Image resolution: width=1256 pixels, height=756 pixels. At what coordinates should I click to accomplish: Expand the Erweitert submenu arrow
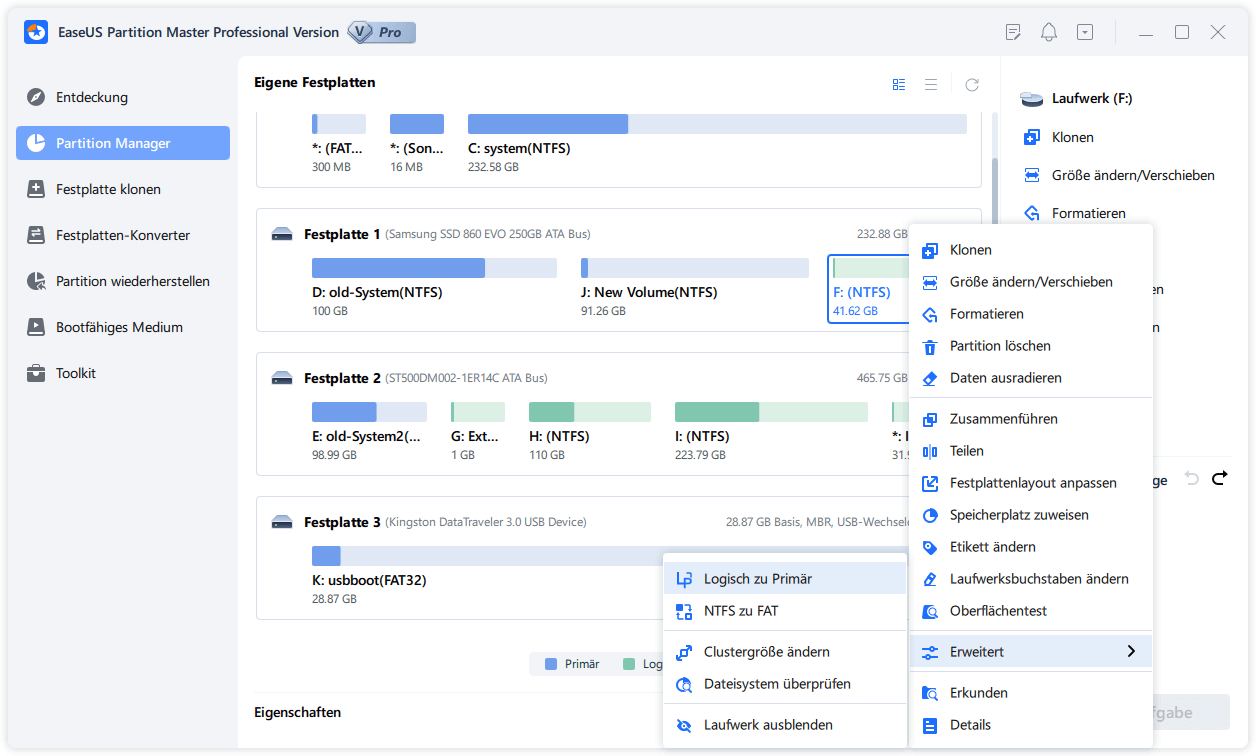pos(1131,651)
